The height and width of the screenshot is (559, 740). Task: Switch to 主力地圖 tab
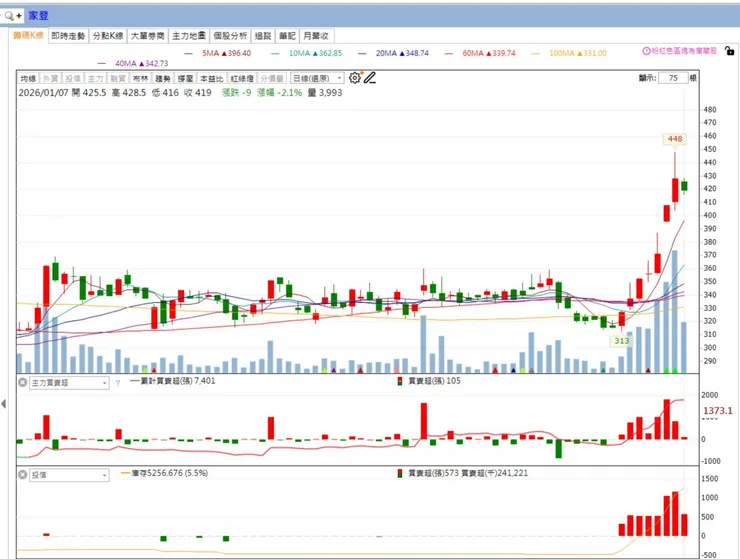pyautogui.click(x=188, y=36)
